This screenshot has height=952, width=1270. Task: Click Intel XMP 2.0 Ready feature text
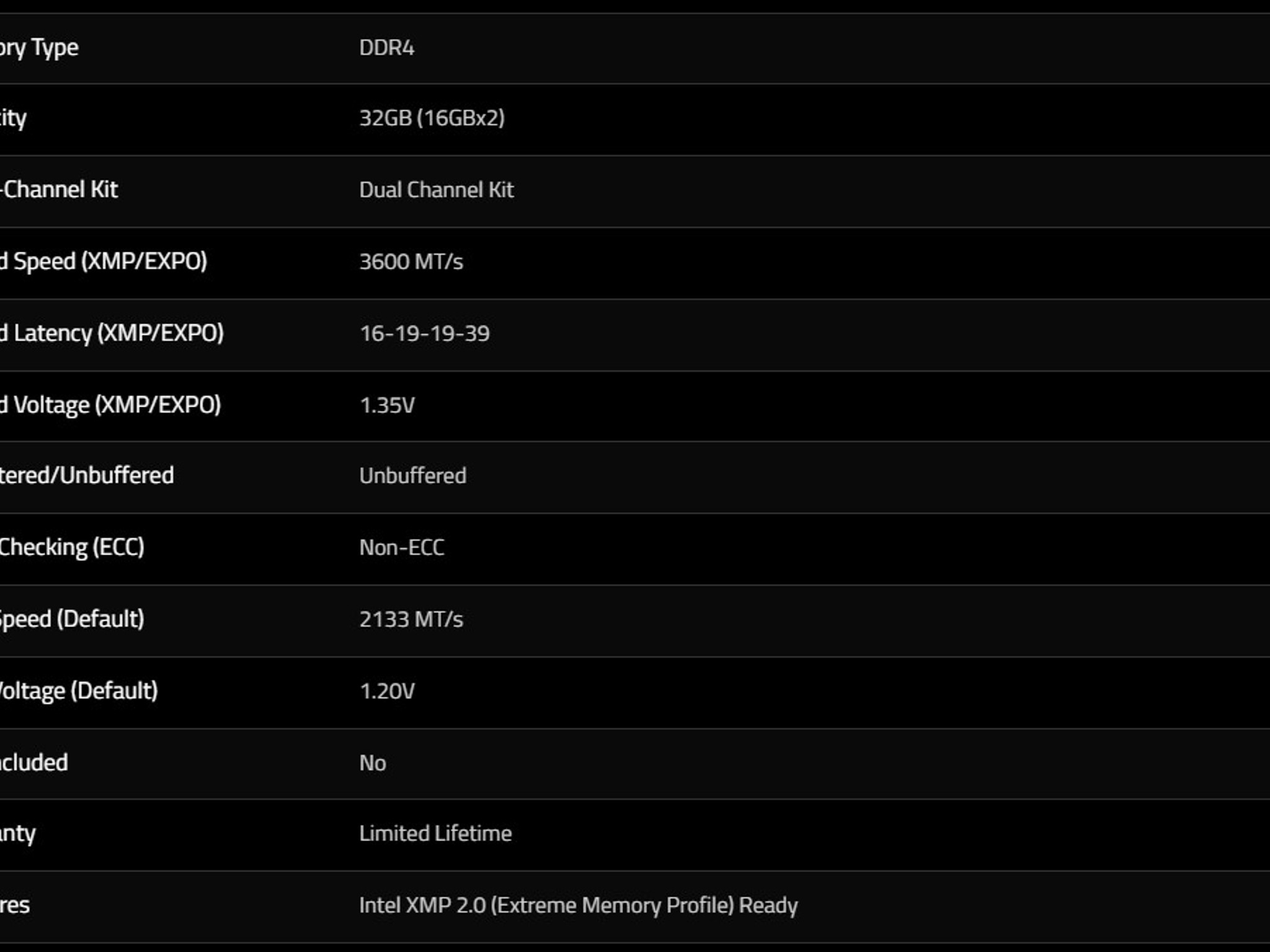(578, 906)
